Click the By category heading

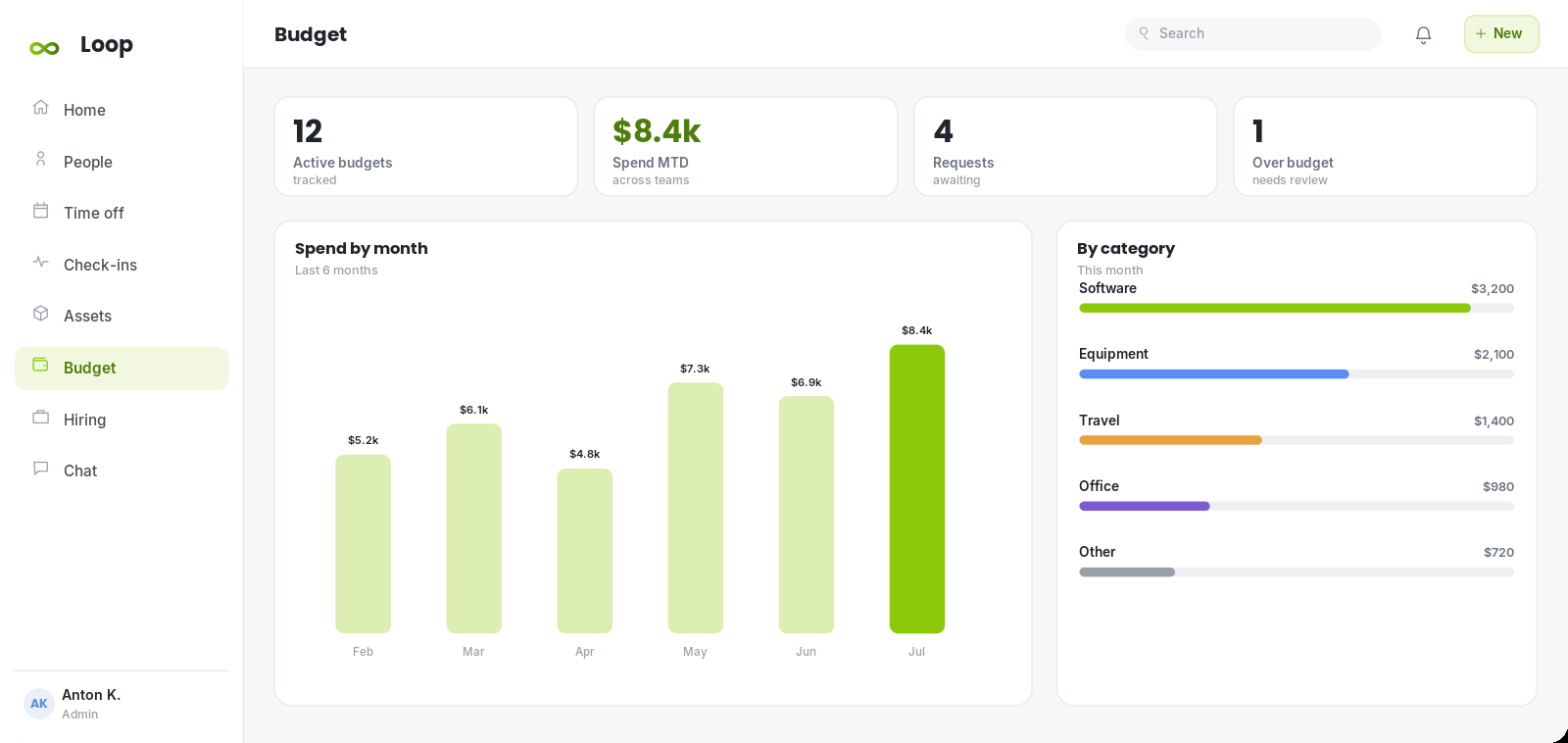click(x=1125, y=249)
